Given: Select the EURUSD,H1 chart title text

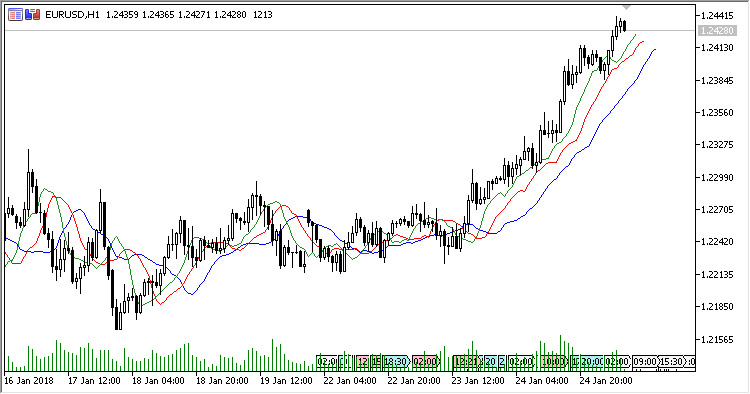Looking at the screenshot, I should tap(72, 15).
